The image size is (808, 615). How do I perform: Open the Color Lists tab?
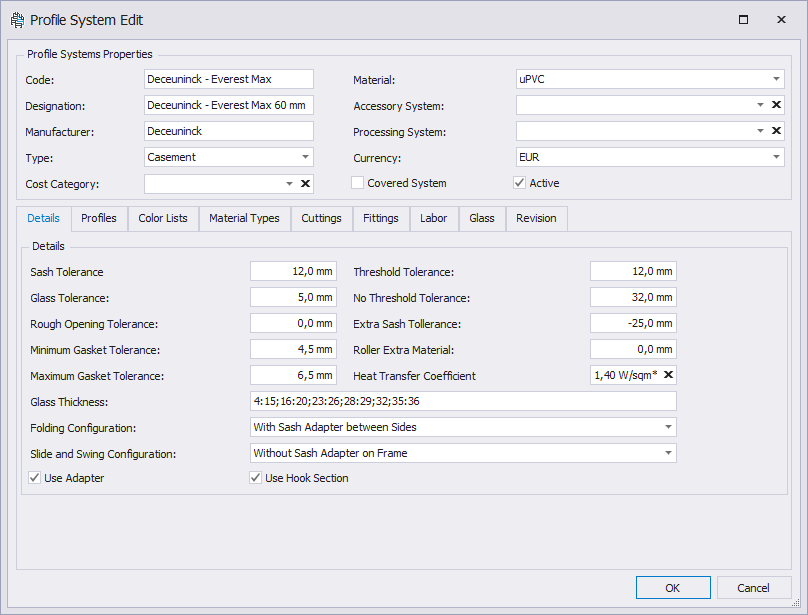coord(163,218)
